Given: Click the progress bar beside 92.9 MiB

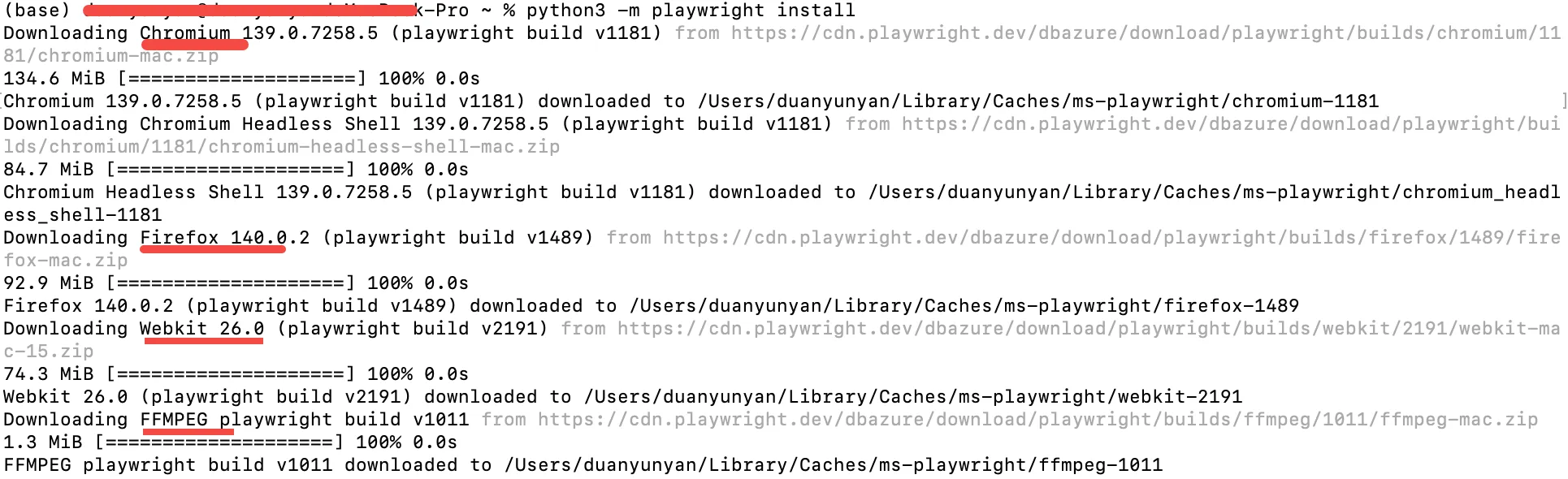Looking at the screenshot, I should 231,283.
